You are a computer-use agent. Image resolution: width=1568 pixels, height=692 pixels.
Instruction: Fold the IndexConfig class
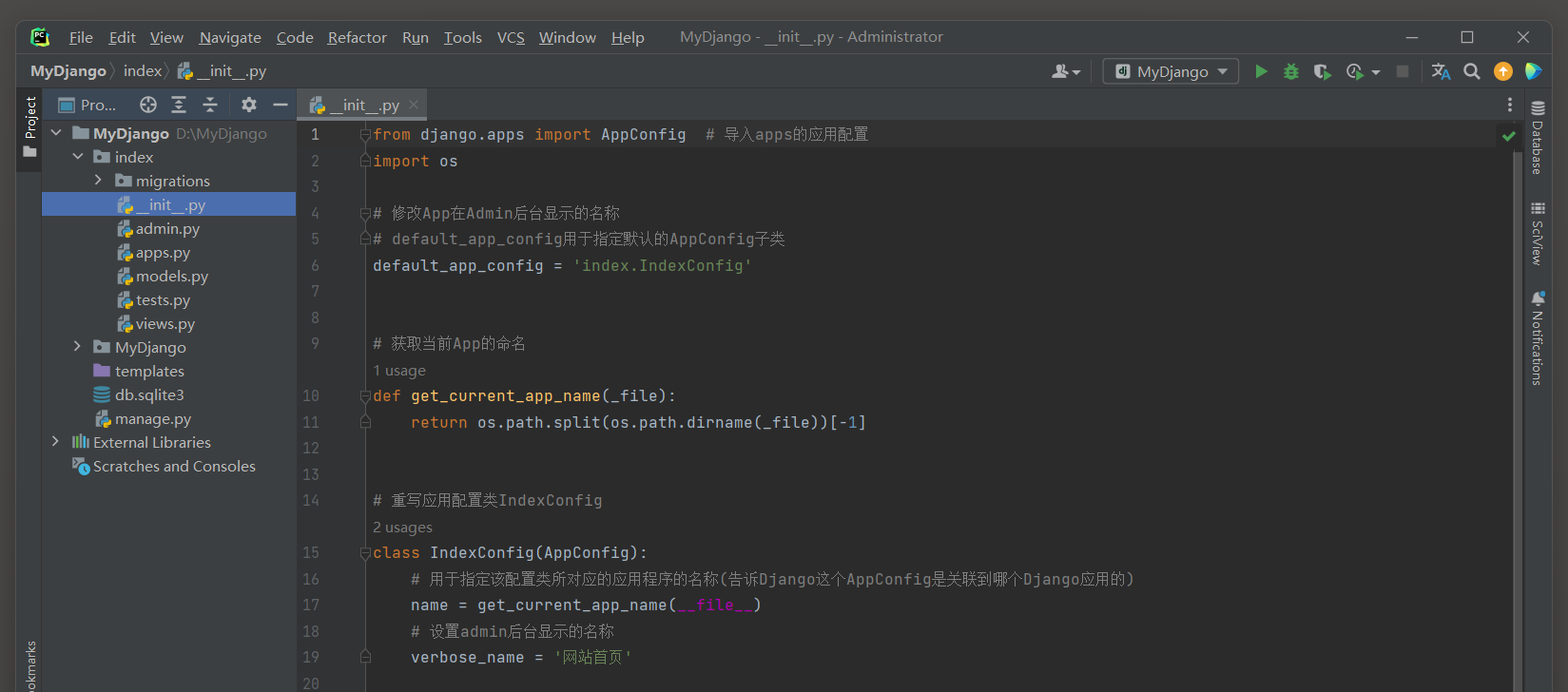click(365, 553)
